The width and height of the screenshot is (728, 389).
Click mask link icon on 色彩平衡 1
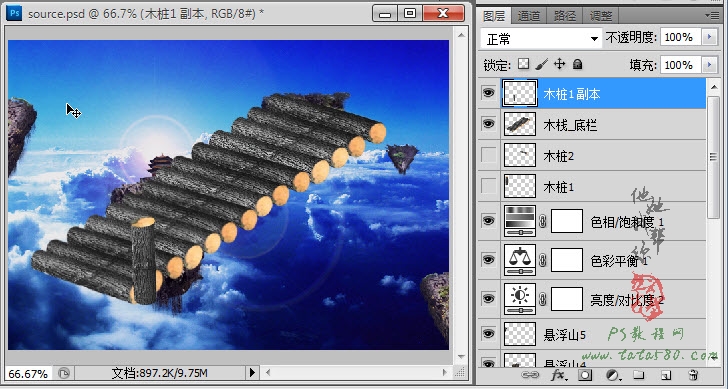pos(543,260)
